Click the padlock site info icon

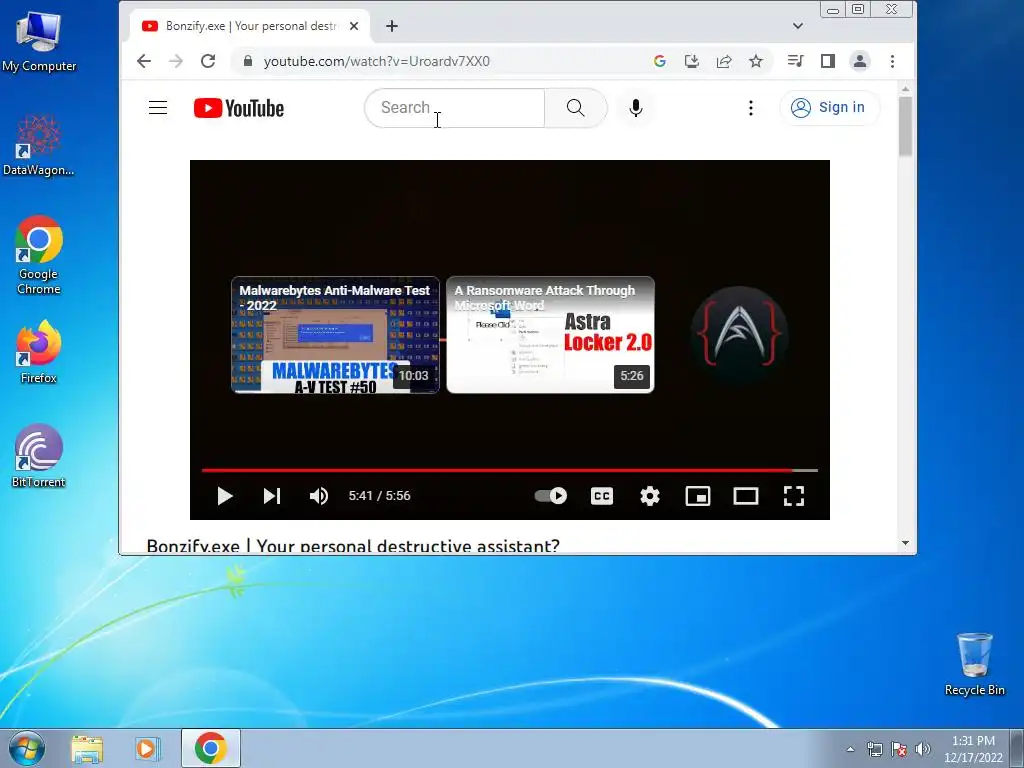point(248,61)
